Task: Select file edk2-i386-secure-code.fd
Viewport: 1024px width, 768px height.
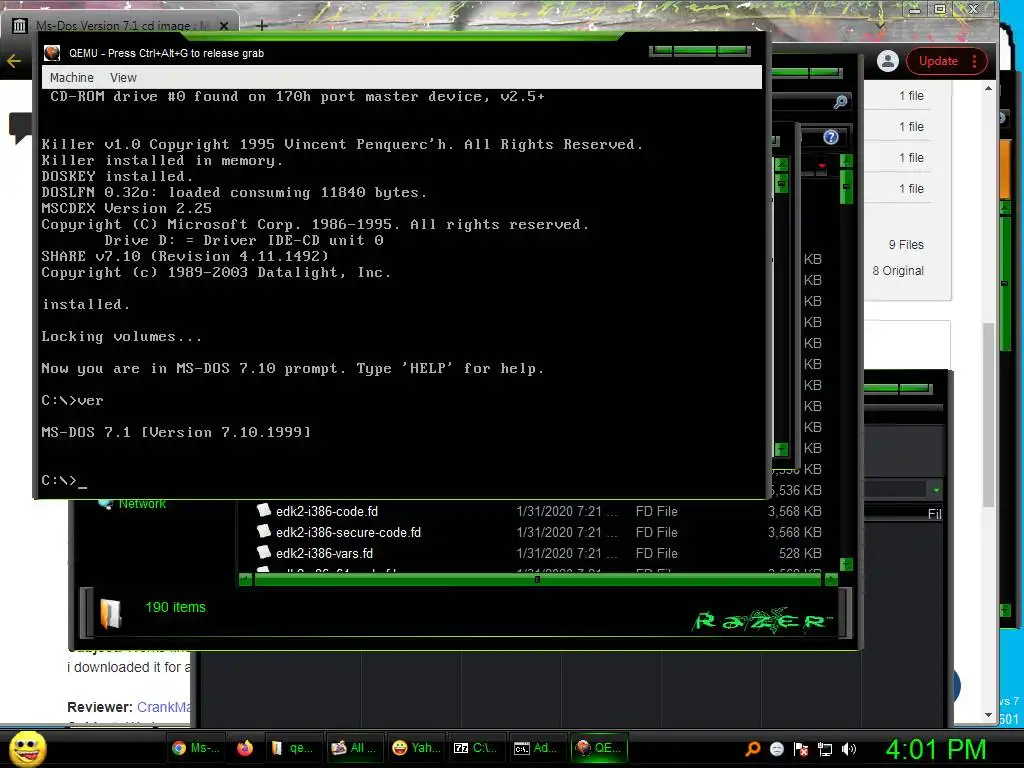Action: pos(348,532)
